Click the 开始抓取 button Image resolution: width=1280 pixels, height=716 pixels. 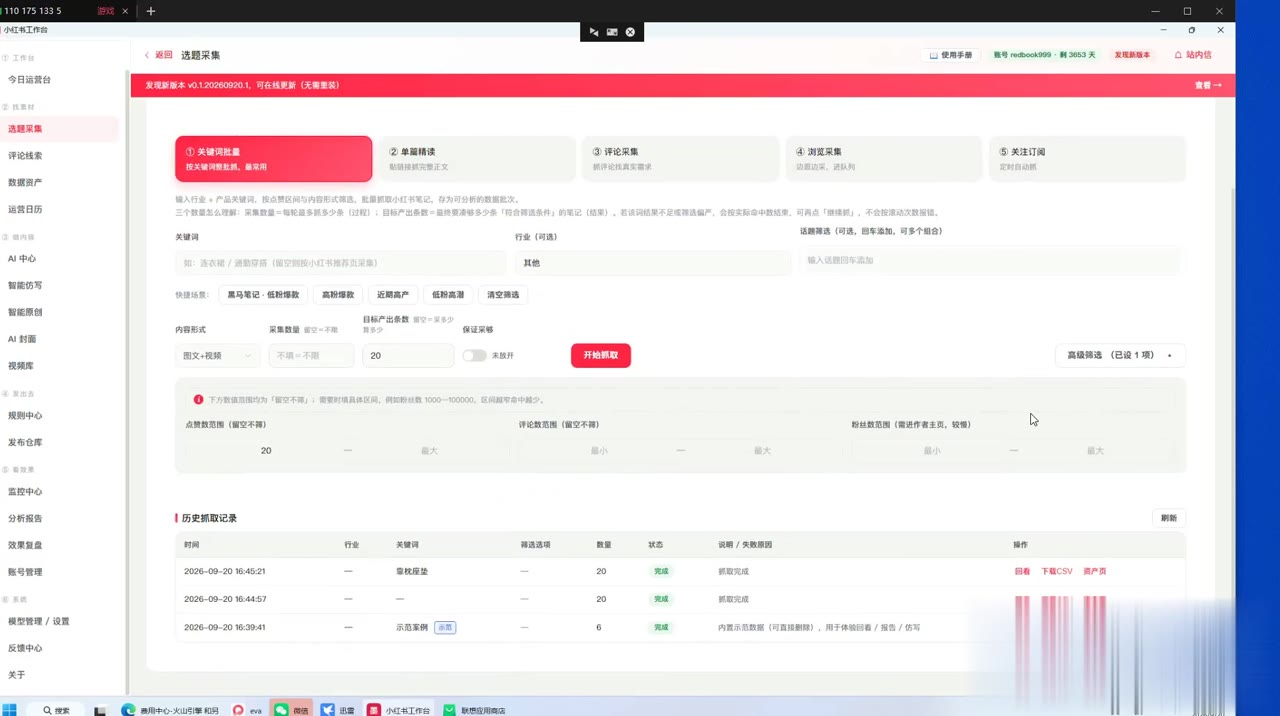601,355
